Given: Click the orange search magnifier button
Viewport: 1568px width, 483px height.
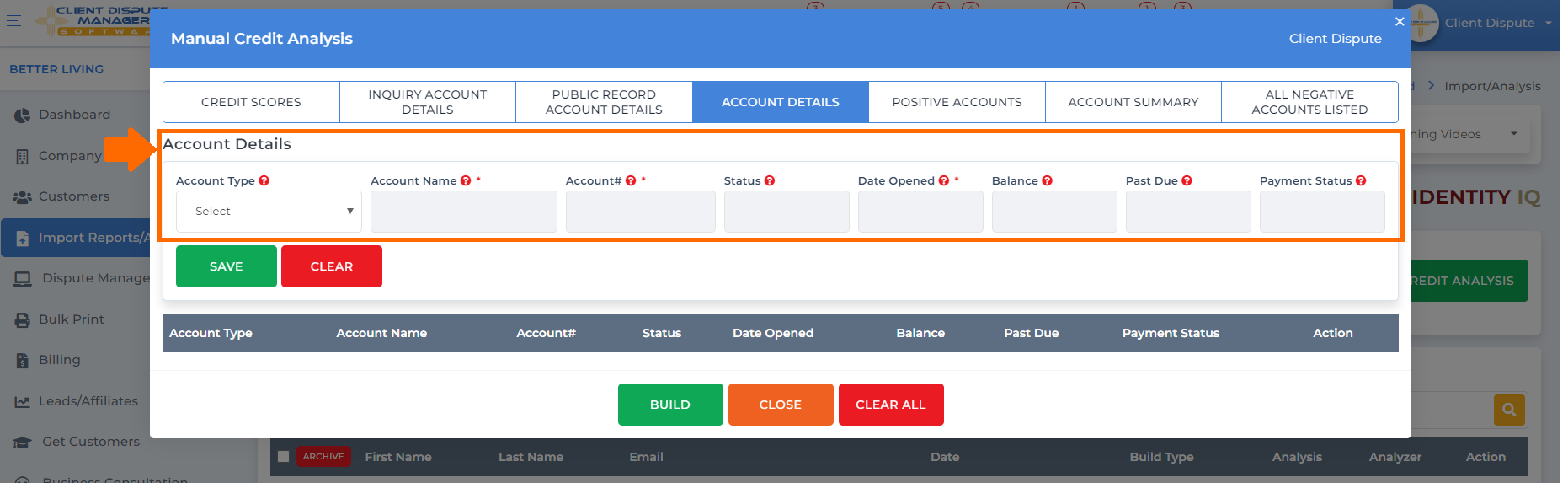Looking at the screenshot, I should (1509, 410).
